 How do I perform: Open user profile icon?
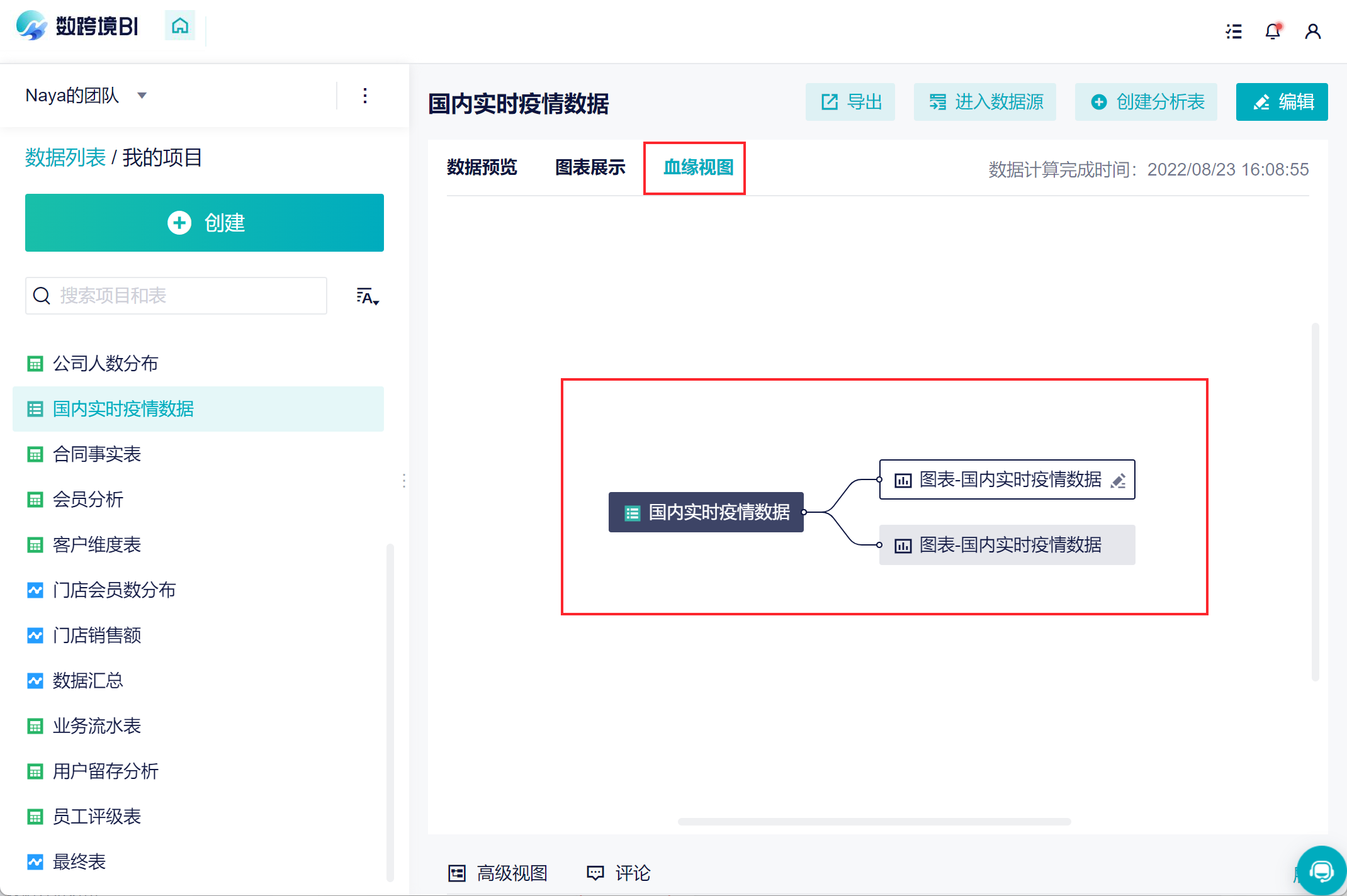tap(1312, 31)
